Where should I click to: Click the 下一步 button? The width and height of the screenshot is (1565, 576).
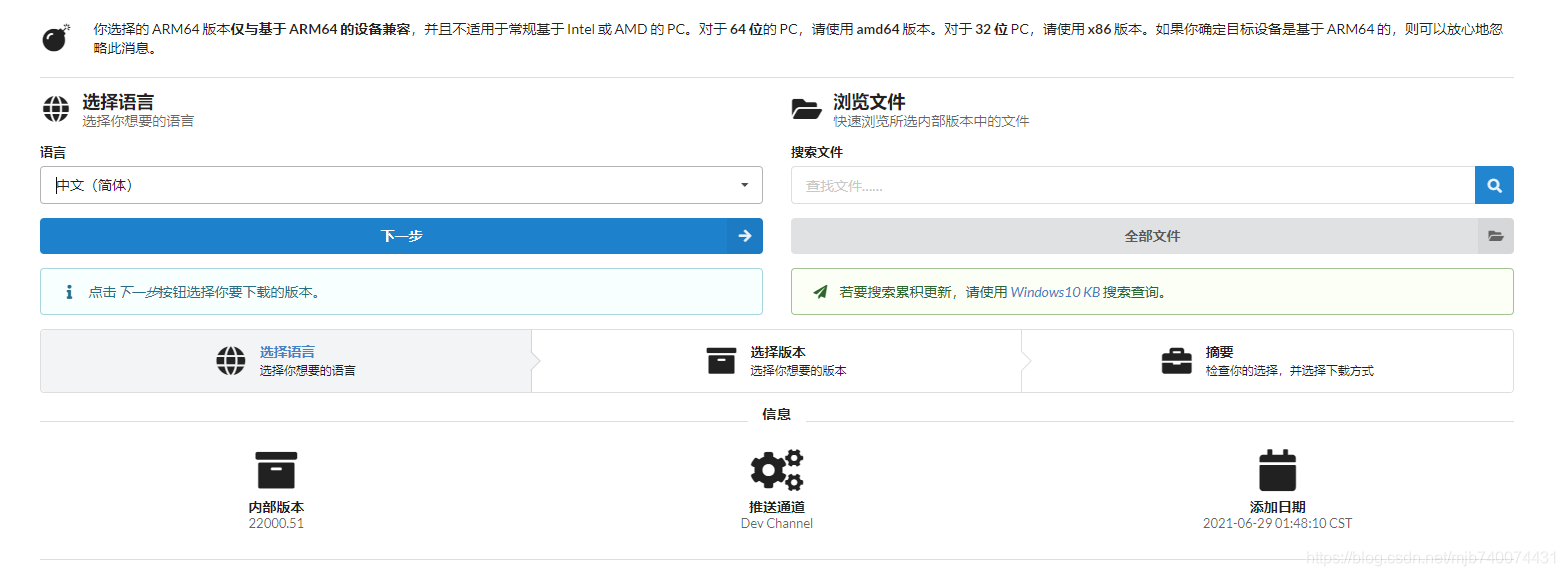pyautogui.click(x=401, y=236)
